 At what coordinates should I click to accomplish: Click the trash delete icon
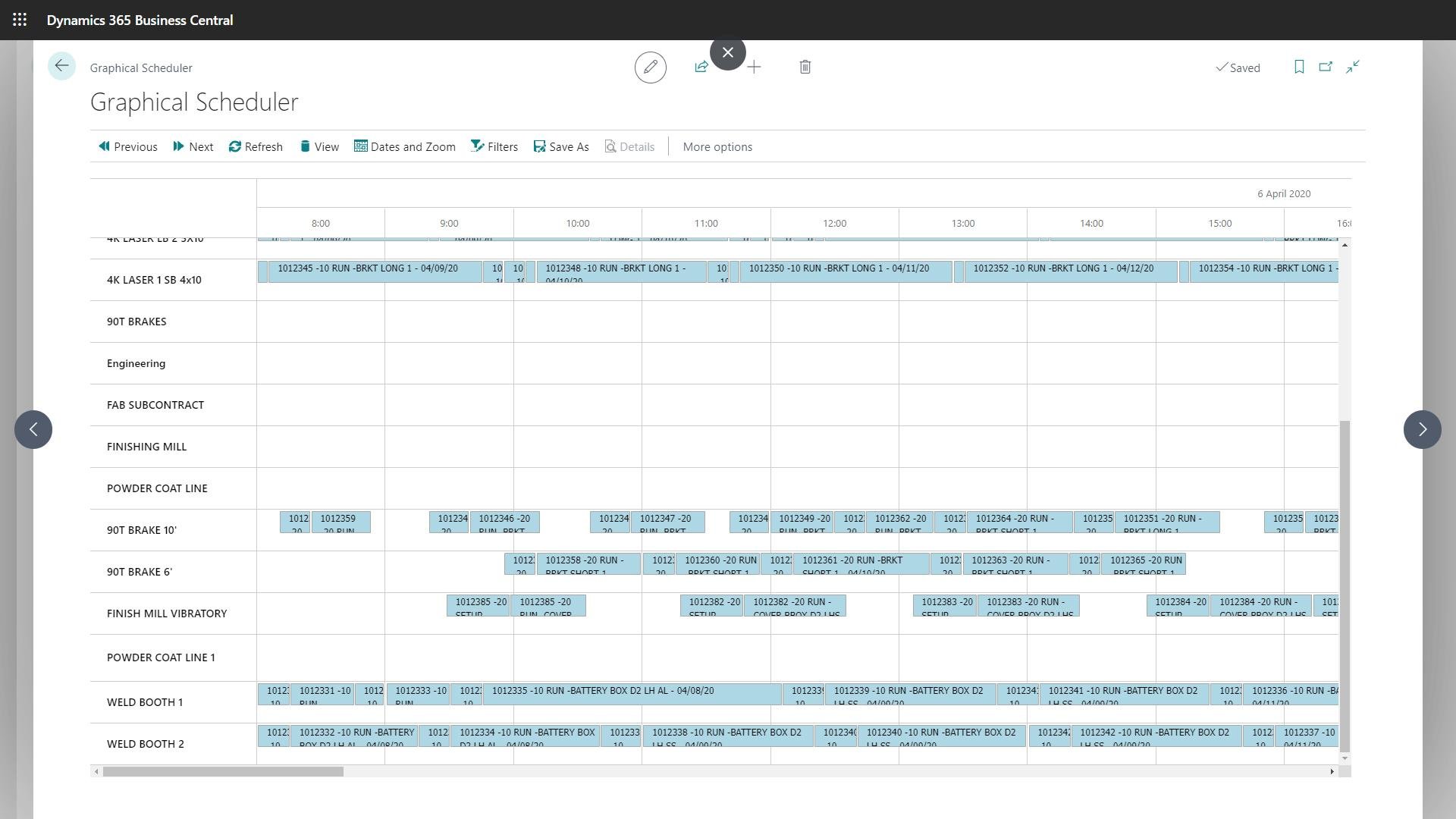[805, 67]
